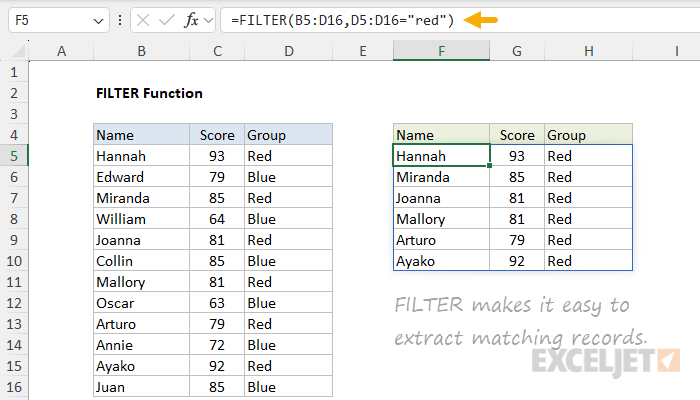Select row 16 header
The width and height of the screenshot is (700, 400).
(14, 387)
